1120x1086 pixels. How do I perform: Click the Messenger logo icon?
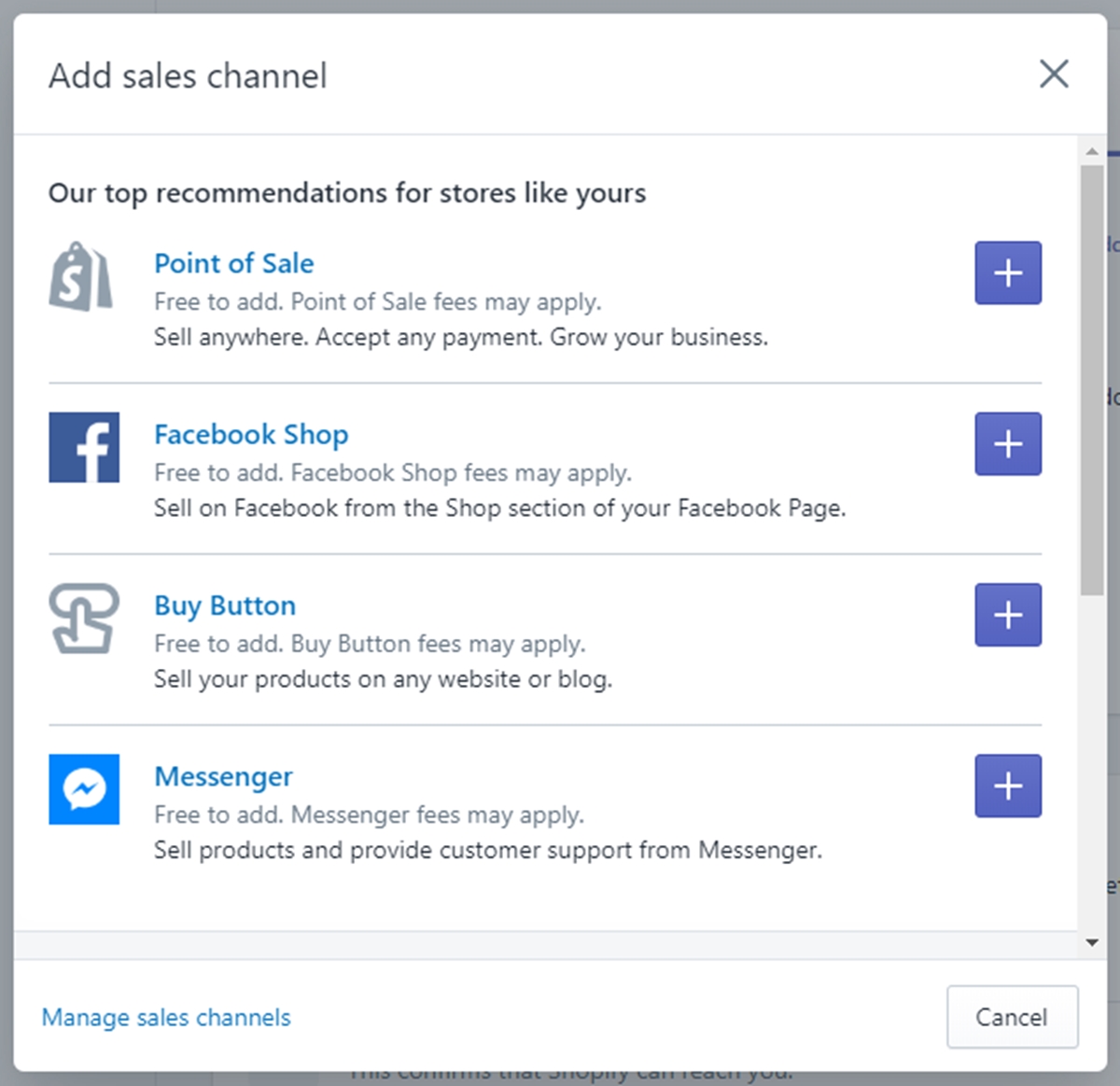coord(84,789)
